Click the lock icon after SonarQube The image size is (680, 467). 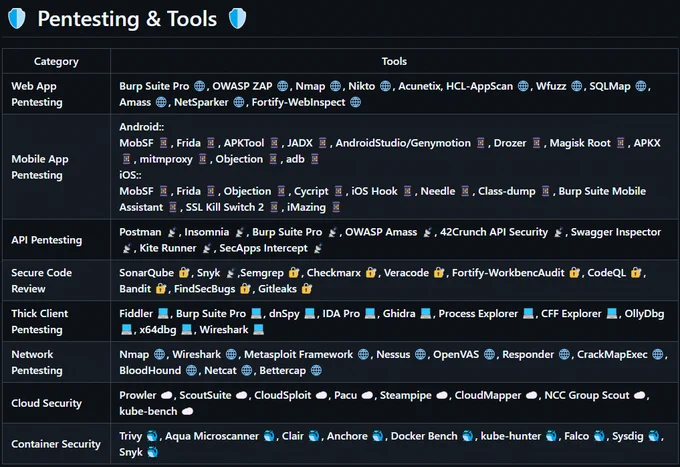click(184, 273)
